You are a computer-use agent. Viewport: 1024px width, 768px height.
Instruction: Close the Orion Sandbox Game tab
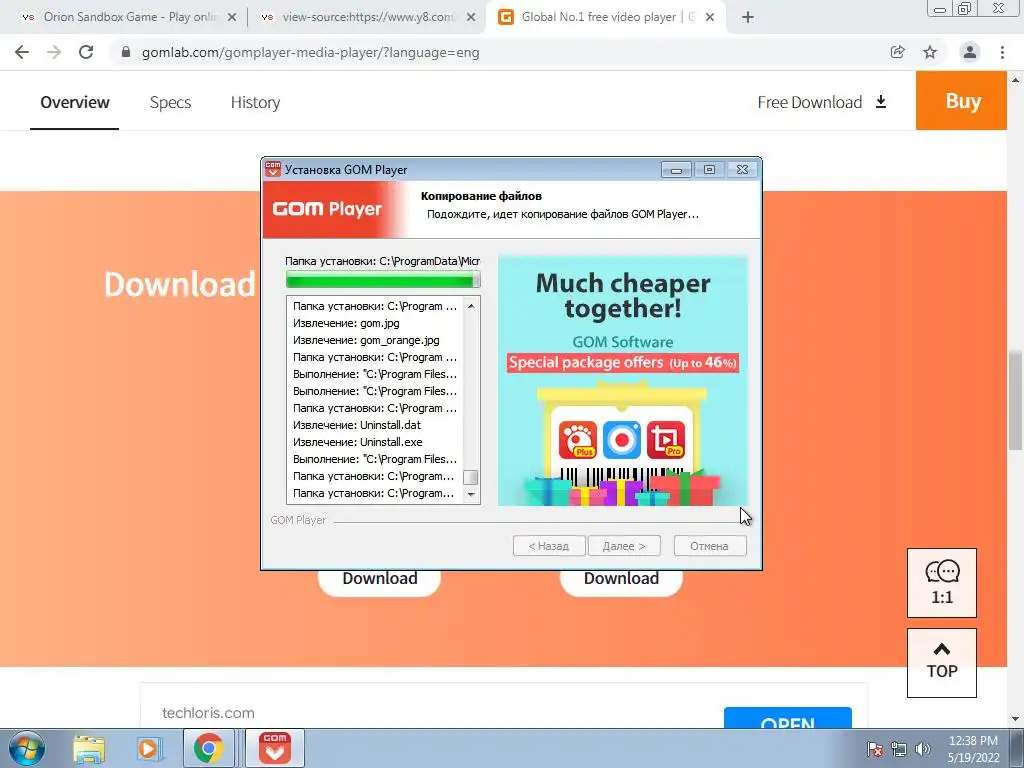tap(232, 18)
